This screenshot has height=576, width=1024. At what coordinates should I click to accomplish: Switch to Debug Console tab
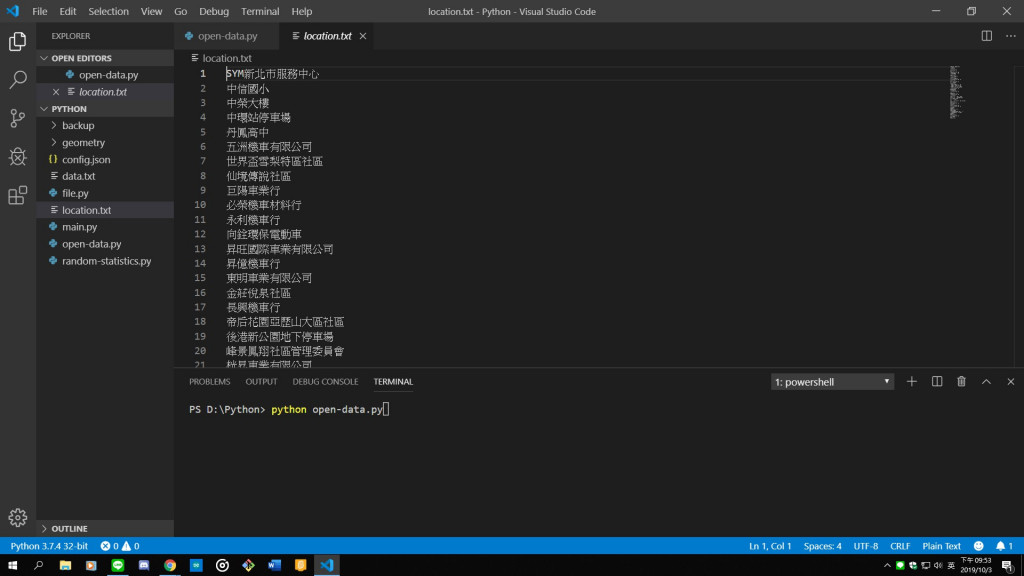[x=325, y=381]
